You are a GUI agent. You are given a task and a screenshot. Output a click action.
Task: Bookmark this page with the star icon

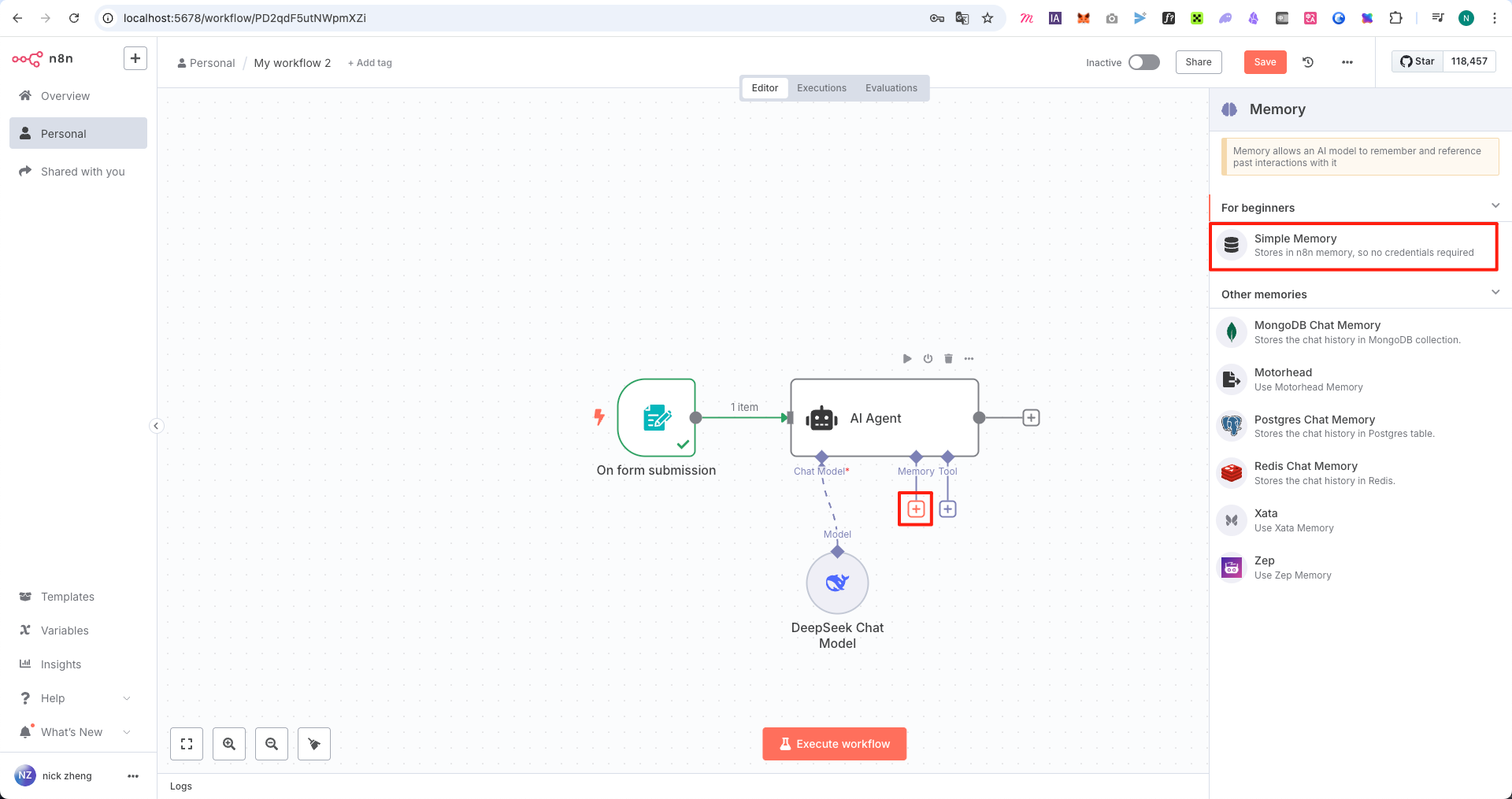pos(988,18)
